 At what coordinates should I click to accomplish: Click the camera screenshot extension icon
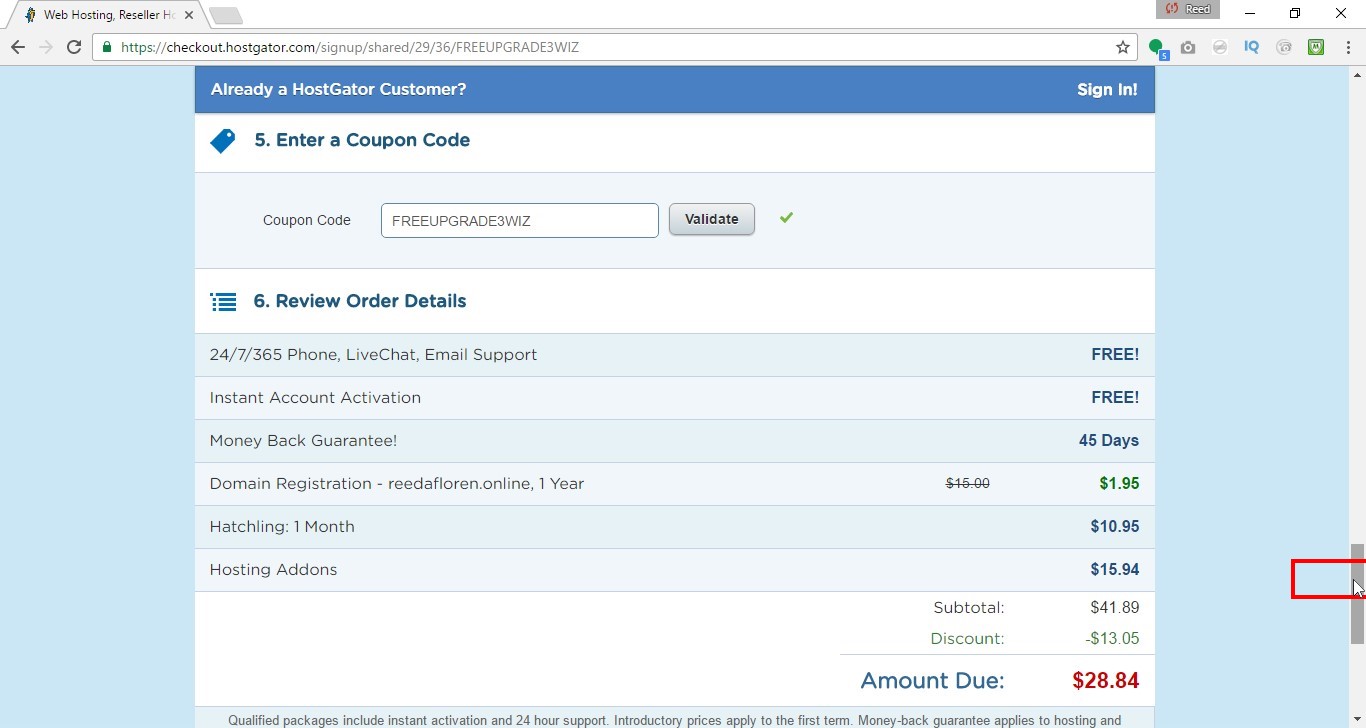1188,47
